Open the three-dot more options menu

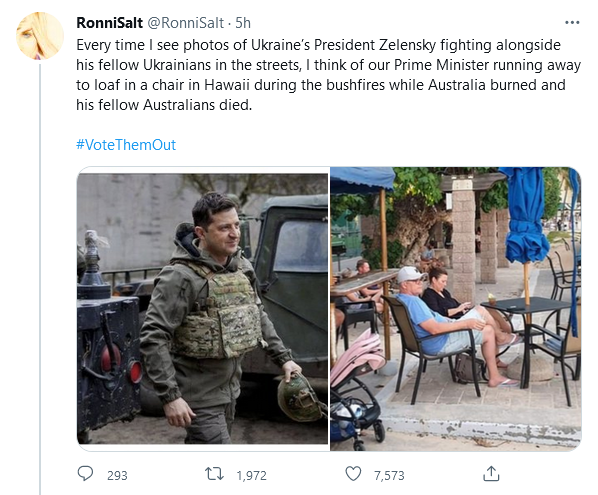click(572, 23)
